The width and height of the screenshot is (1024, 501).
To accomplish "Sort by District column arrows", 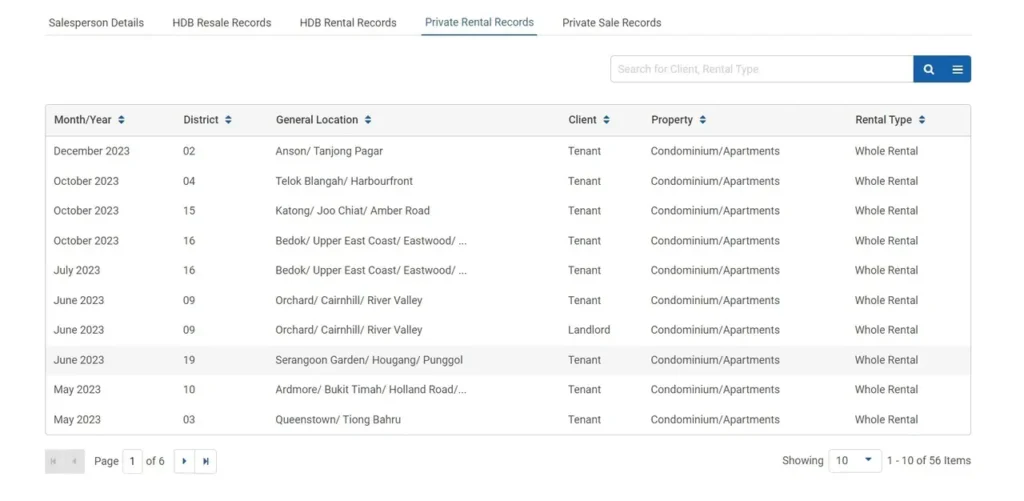I will pos(228,120).
